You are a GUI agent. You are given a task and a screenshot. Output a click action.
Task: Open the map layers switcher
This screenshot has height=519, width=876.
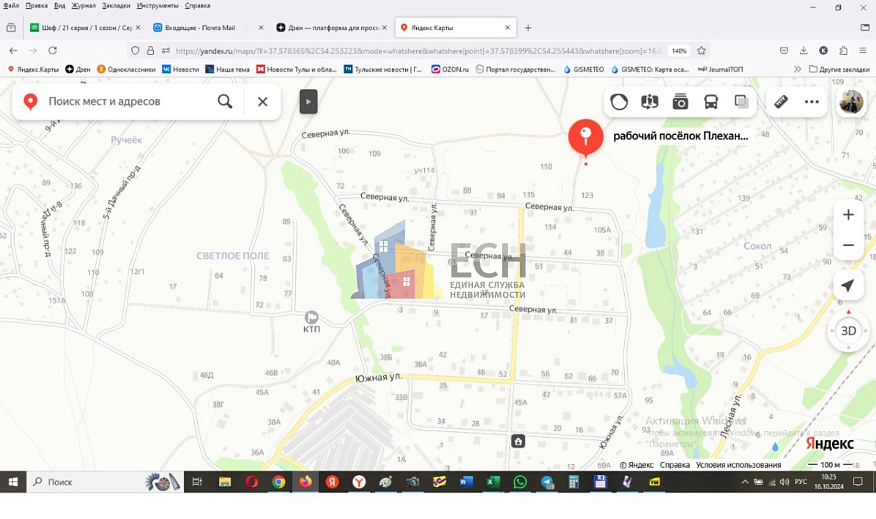click(x=741, y=102)
